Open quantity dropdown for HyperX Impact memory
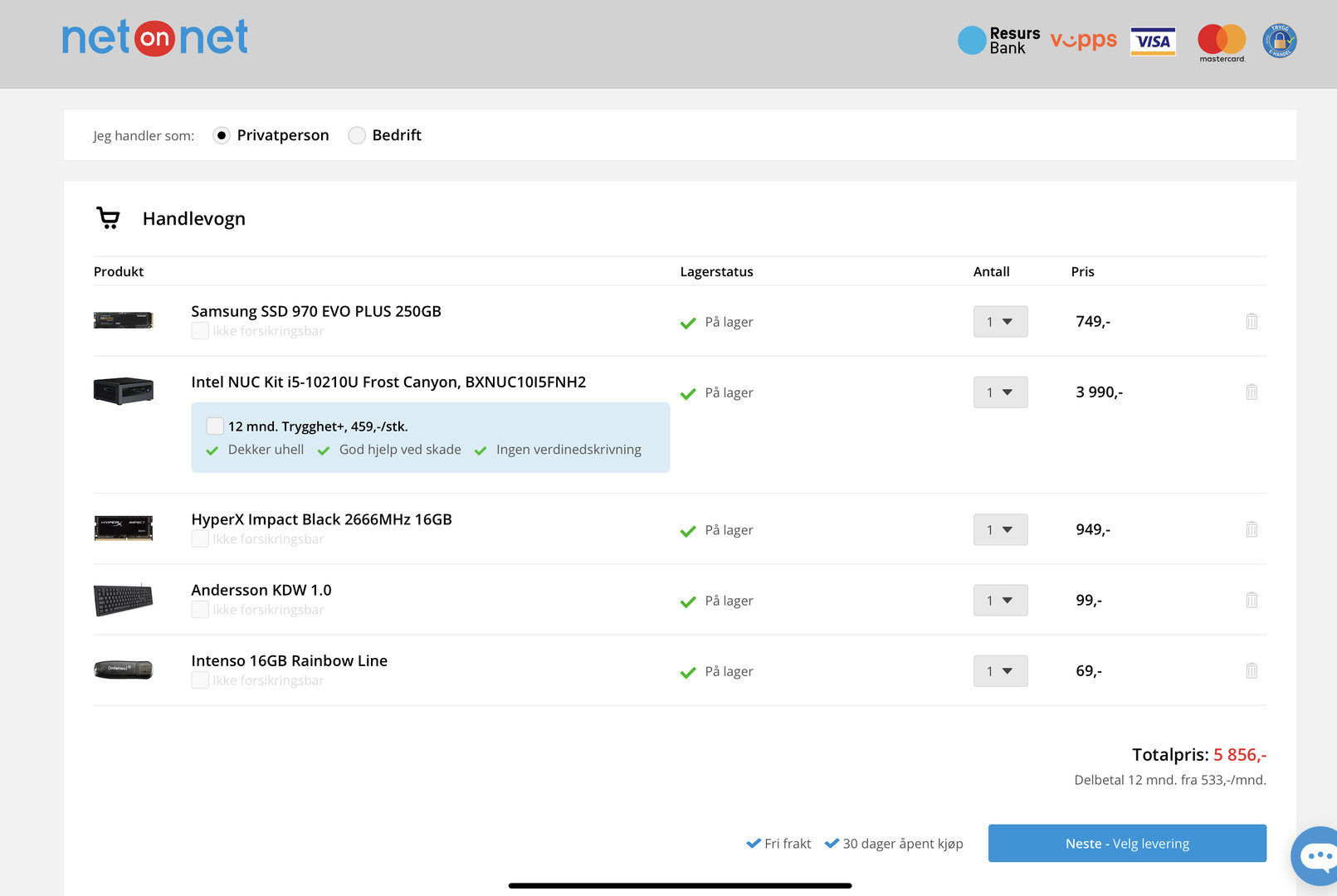Image resolution: width=1337 pixels, height=896 pixels. tap(1000, 530)
